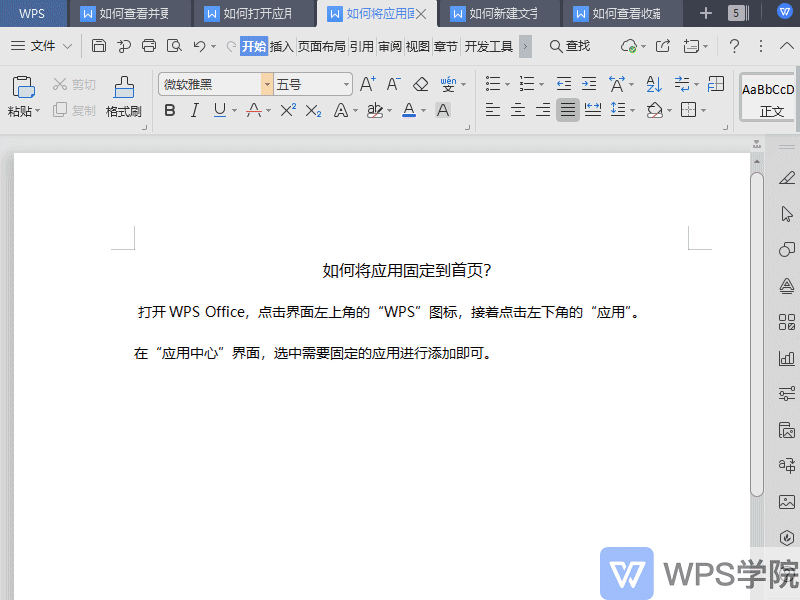The width and height of the screenshot is (800, 600).
Task: Switch to the 视图 ribbon tab
Action: (x=418, y=46)
